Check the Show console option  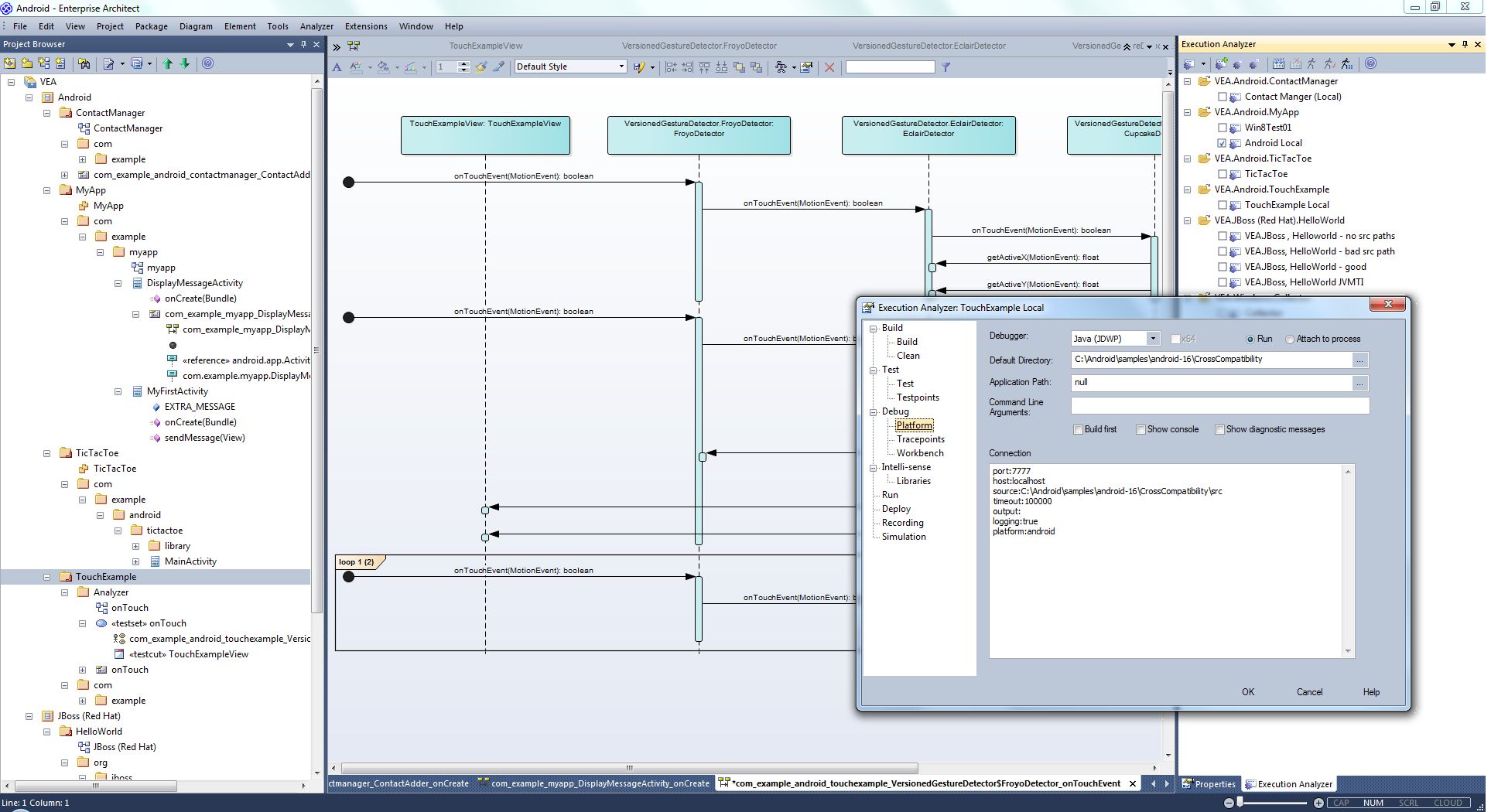1140,430
